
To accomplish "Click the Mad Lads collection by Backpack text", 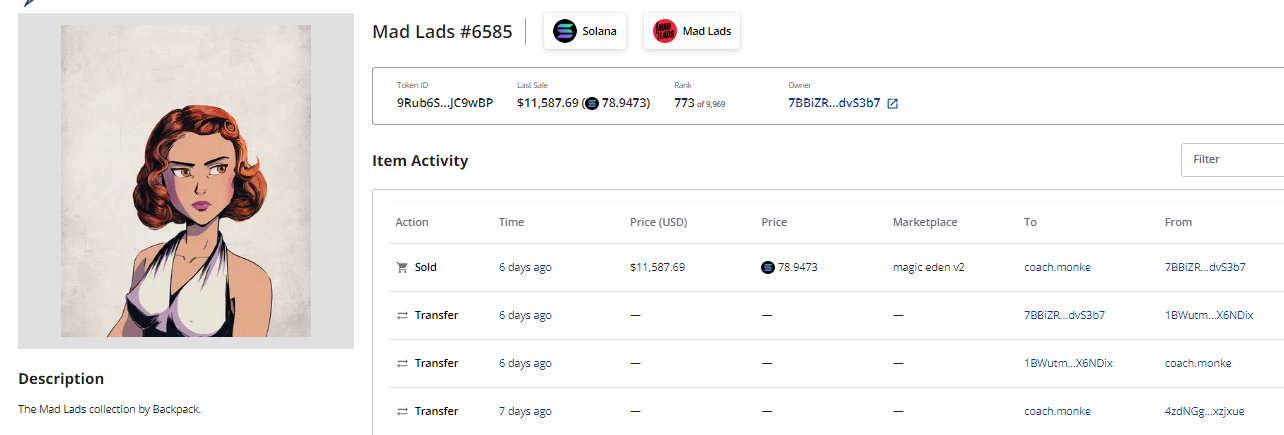I will (110, 409).
